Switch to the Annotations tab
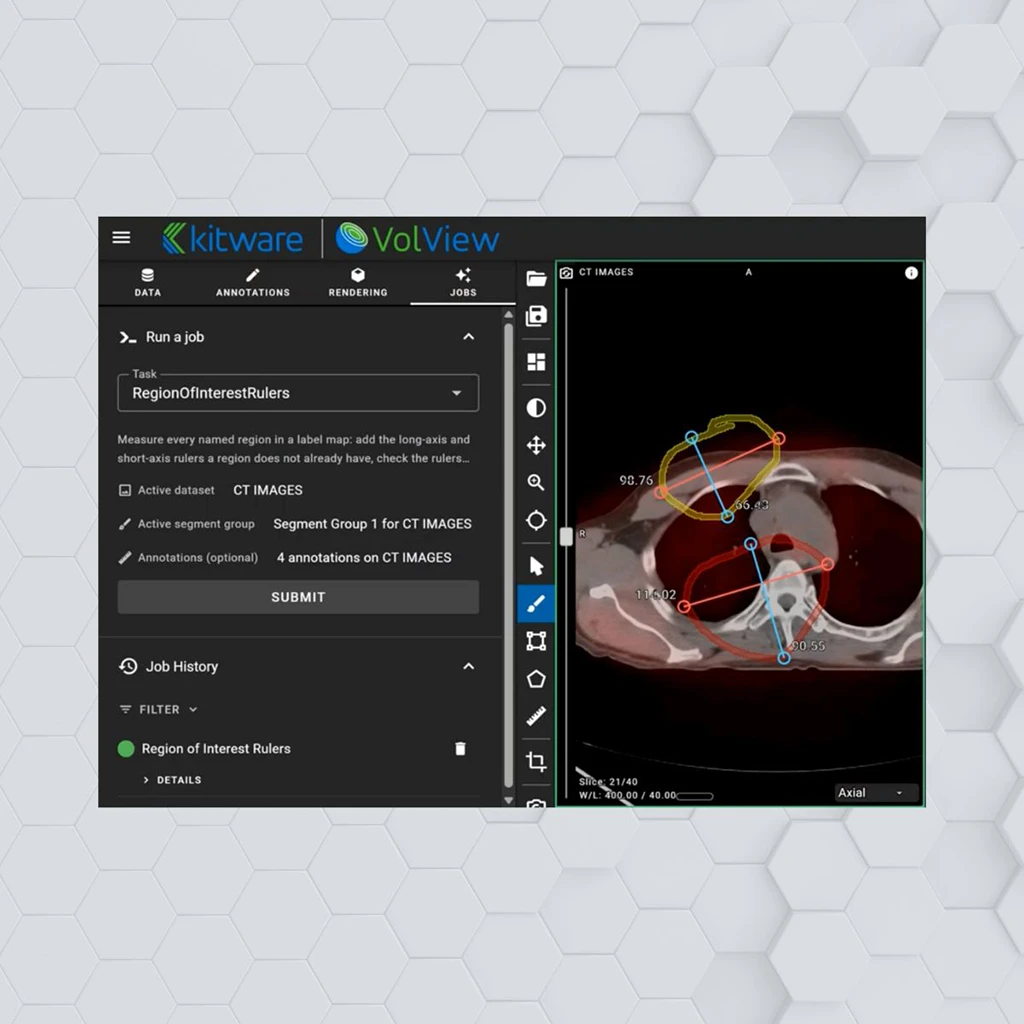The width and height of the screenshot is (1024, 1024). (253, 283)
